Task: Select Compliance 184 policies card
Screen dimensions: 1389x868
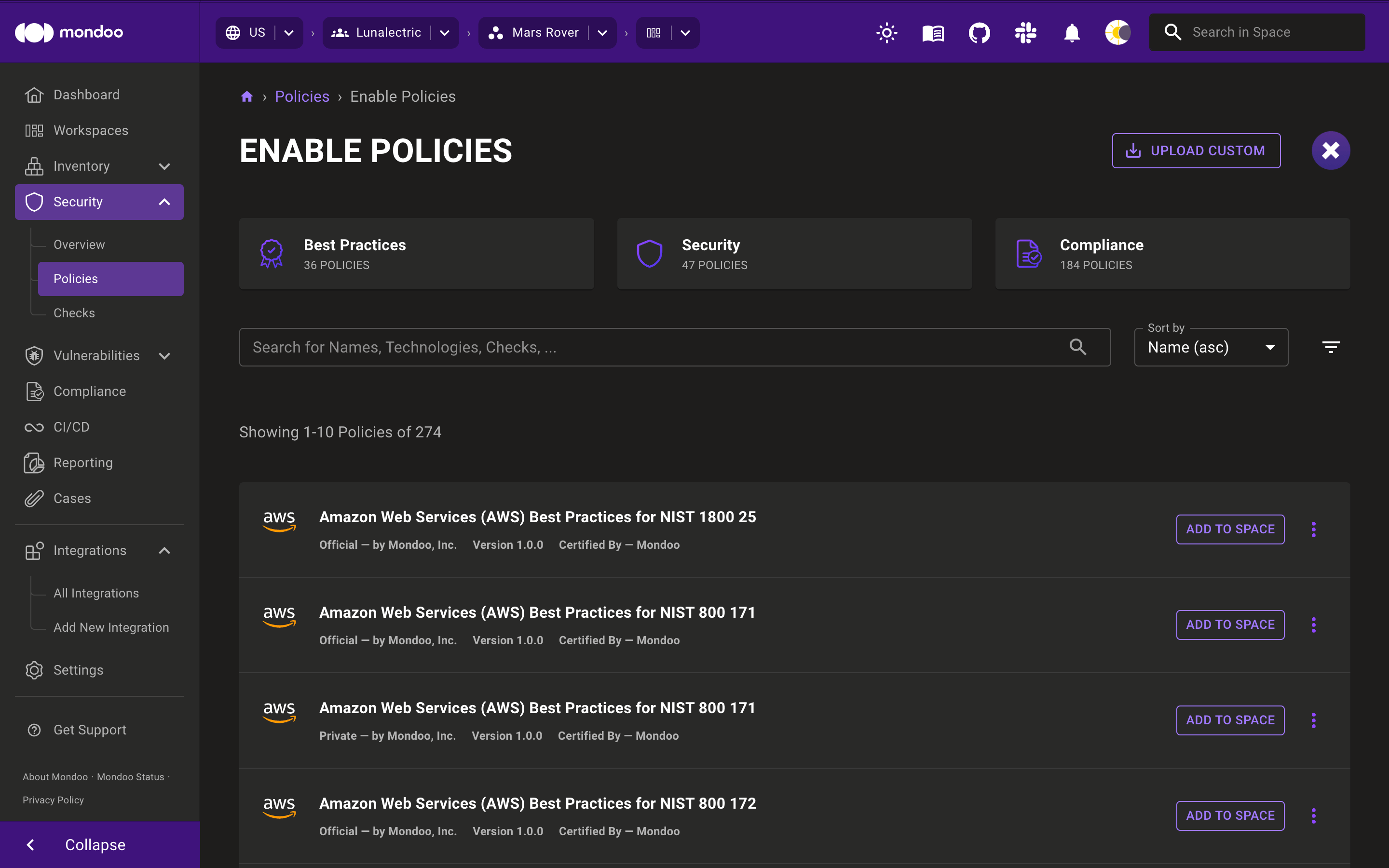Action: coord(1172,254)
